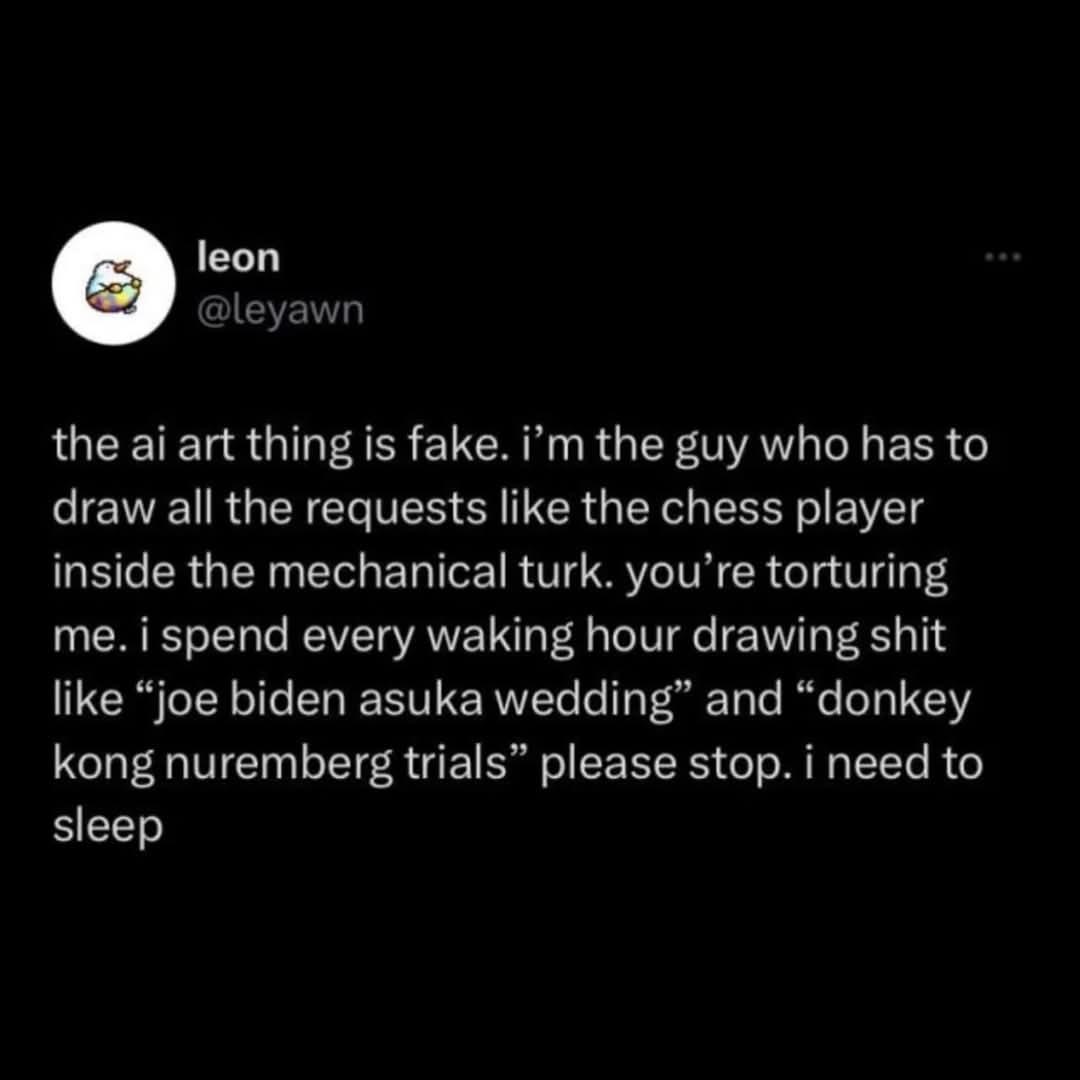Click the words 'drawing shit' in the tweet
Image resolution: width=1080 pixels, height=1080 pixels.
point(818,637)
